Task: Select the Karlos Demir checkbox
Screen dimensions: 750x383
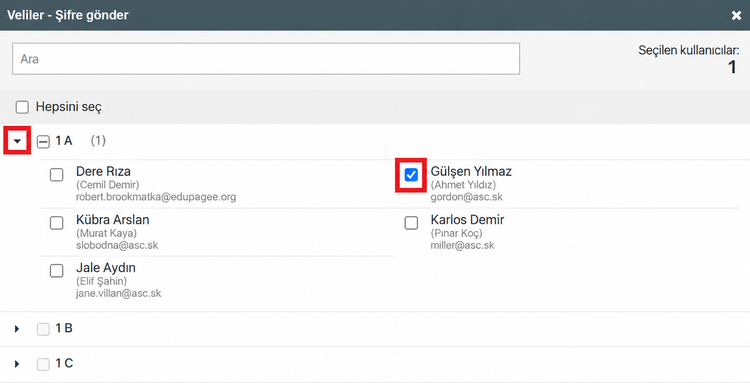Action: tap(411, 223)
